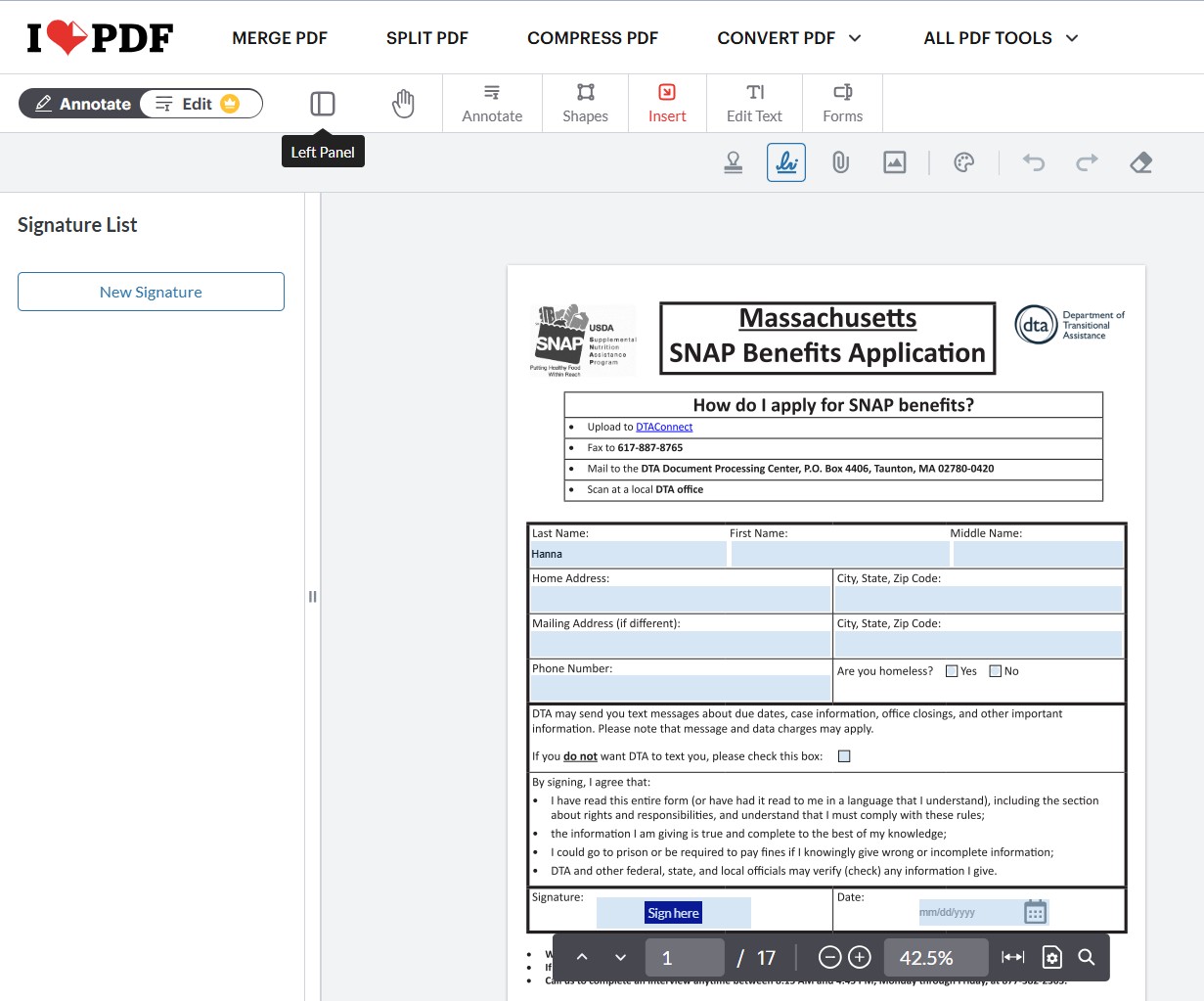This screenshot has width=1204, height=1001.
Task: Check the opt-out of DTA texts box
Action: pyautogui.click(x=844, y=755)
